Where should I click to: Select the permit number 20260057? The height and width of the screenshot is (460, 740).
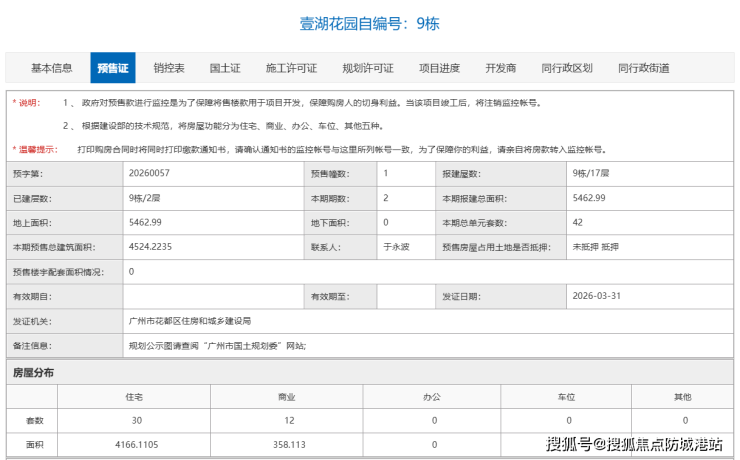point(149,173)
